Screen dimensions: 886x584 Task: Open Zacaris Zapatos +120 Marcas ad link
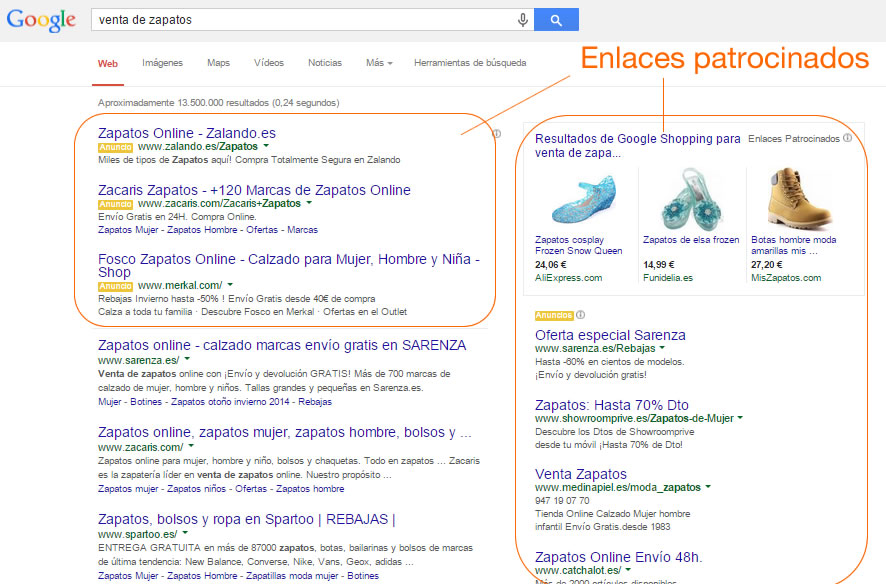[254, 190]
